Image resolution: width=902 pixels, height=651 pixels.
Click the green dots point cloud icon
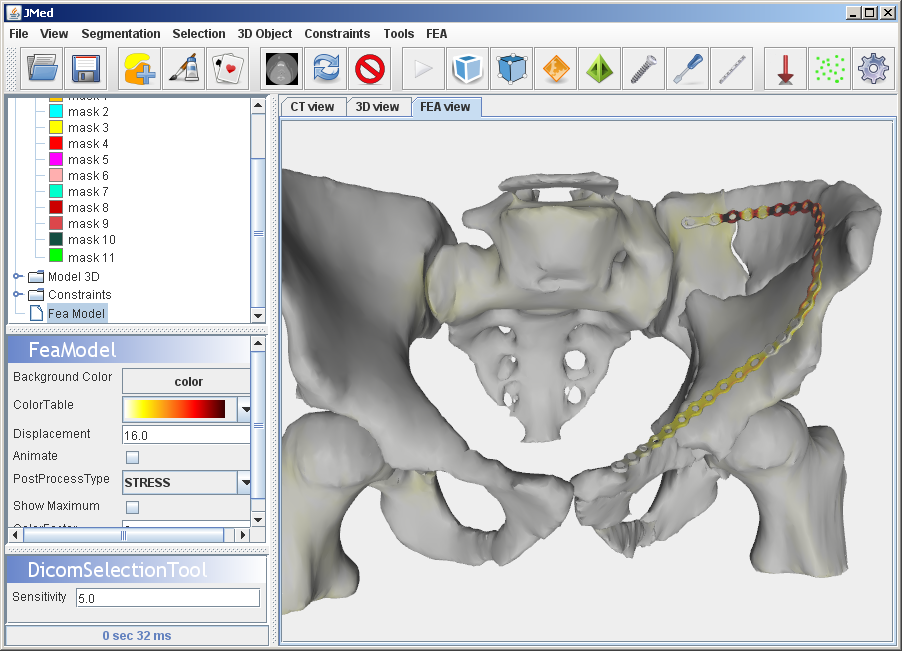(829, 69)
